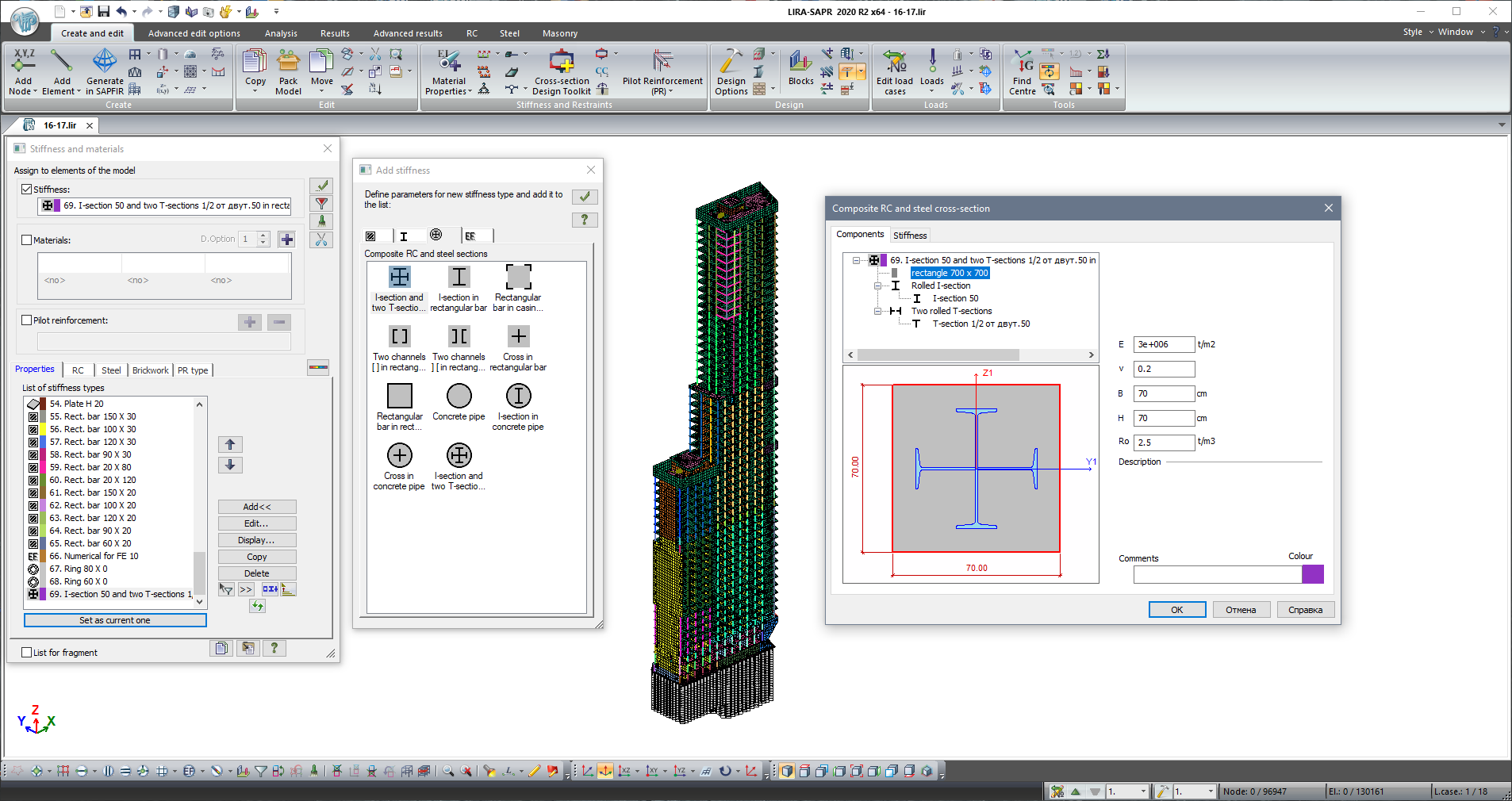Enable the Materials checkbox

point(27,240)
